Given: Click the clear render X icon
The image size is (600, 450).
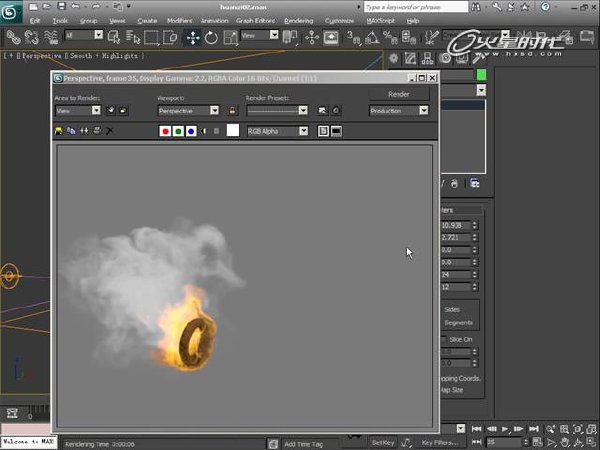Looking at the screenshot, I should pos(109,131).
